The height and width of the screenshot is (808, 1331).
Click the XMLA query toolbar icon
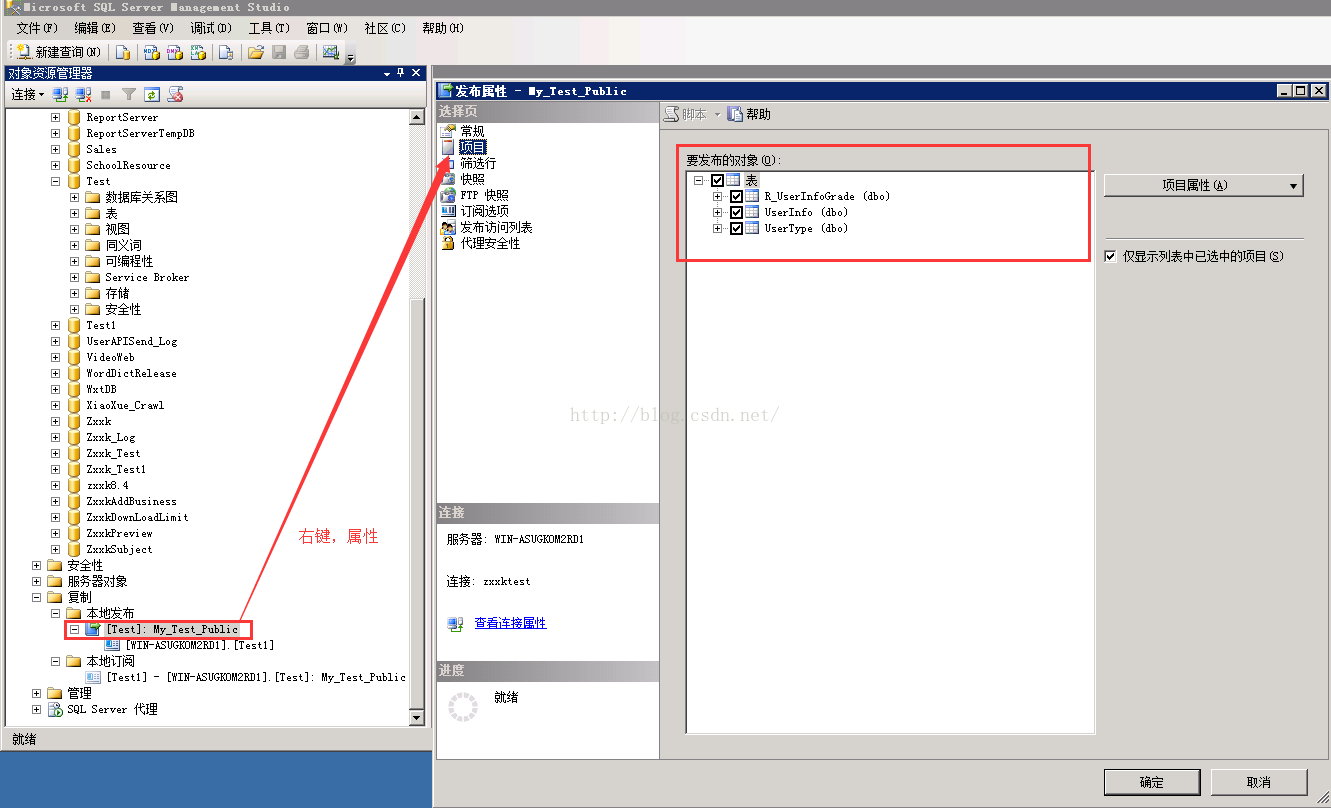(x=198, y=52)
